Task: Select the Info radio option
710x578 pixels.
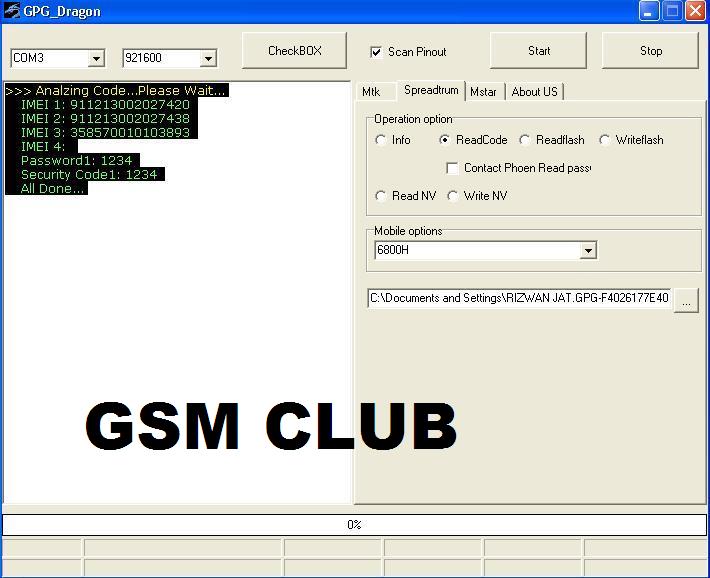Action: click(381, 140)
